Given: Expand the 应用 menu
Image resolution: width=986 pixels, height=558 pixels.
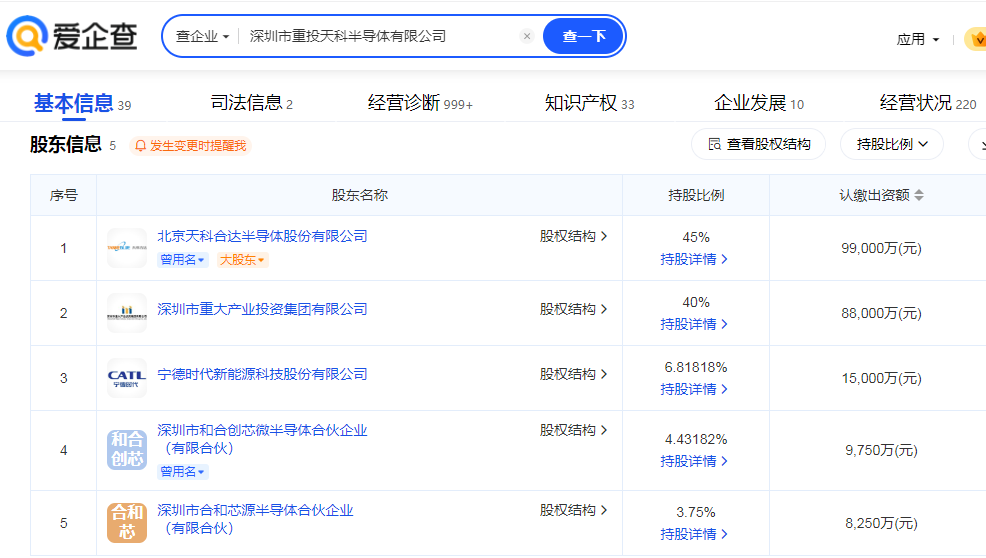Looking at the screenshot, I should point(918,40).
